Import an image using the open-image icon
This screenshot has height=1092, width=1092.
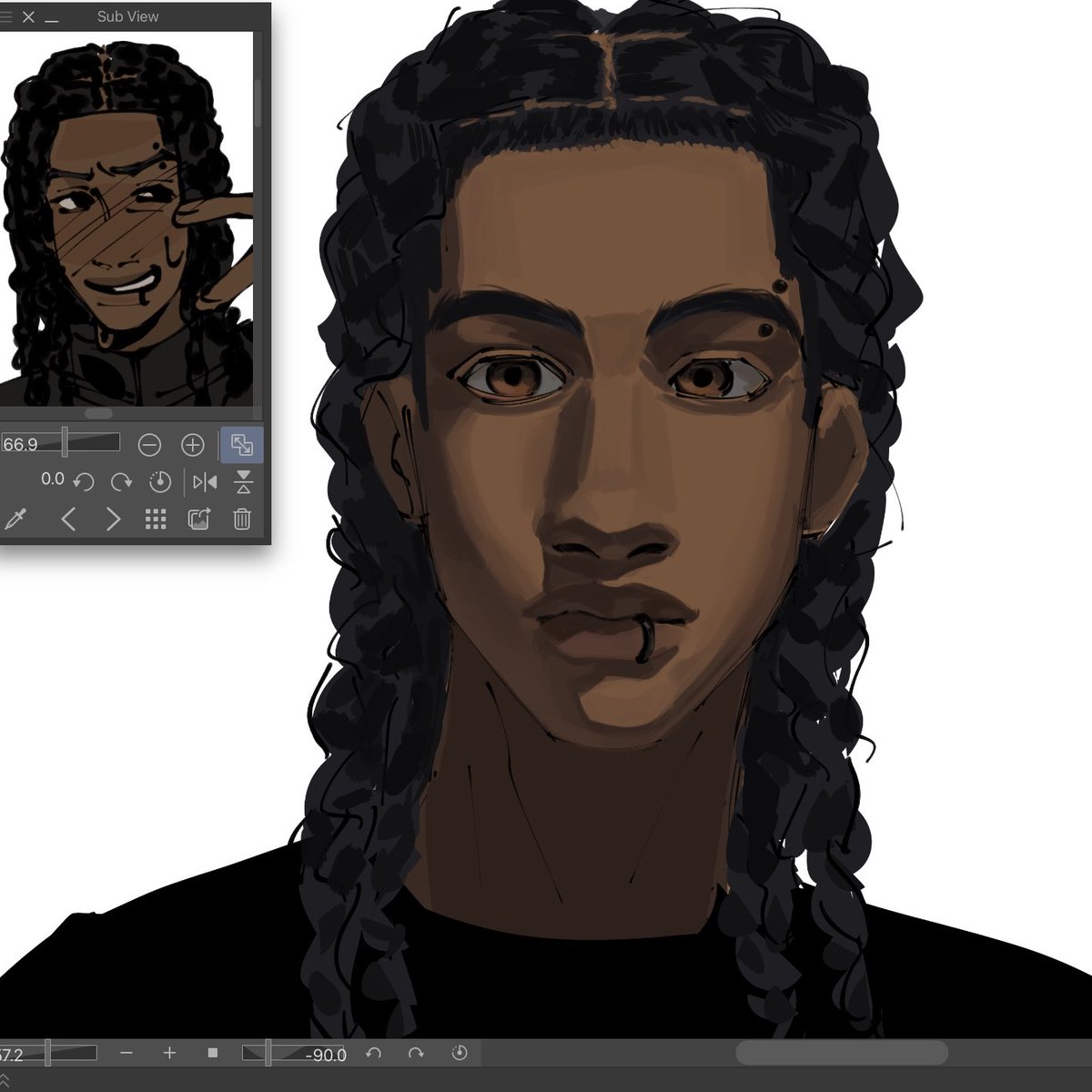click(199, 519)
